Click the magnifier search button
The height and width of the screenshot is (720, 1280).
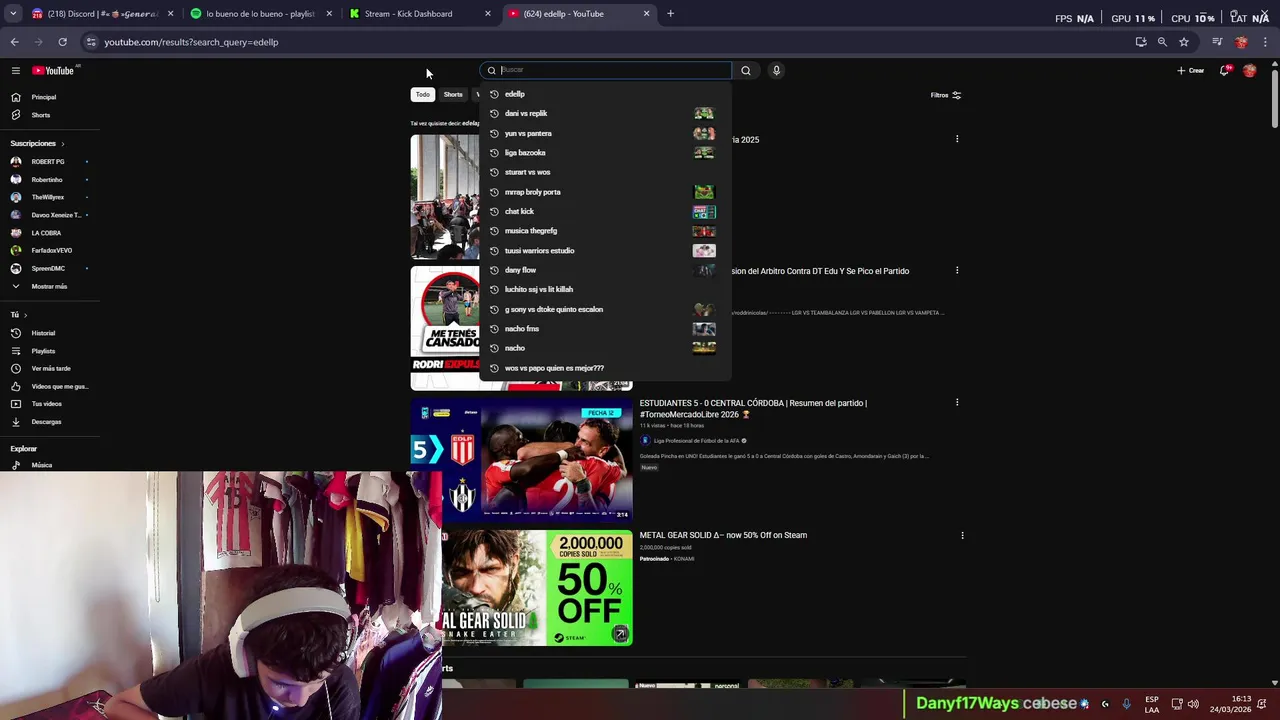745,70
